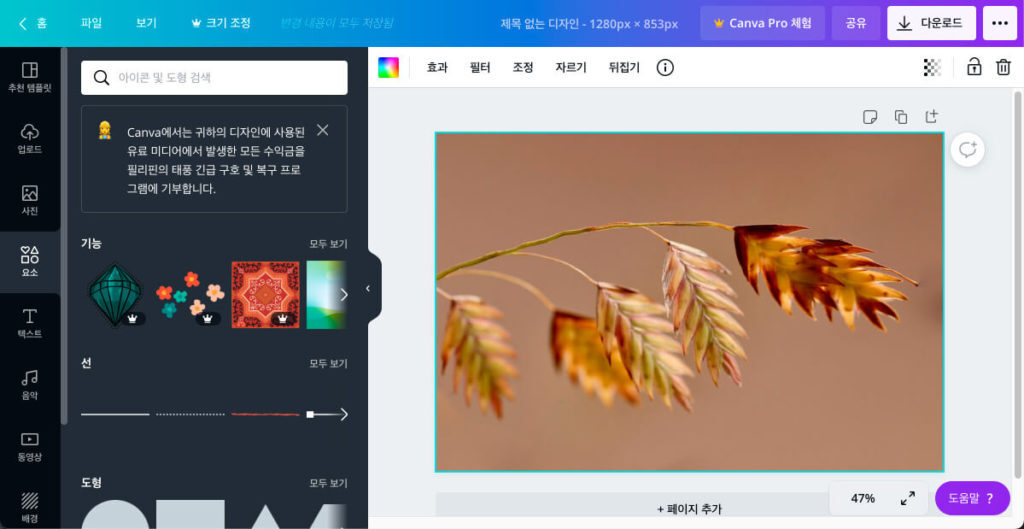Open the 텍스트 text sidebar tab

pos(30,323)
